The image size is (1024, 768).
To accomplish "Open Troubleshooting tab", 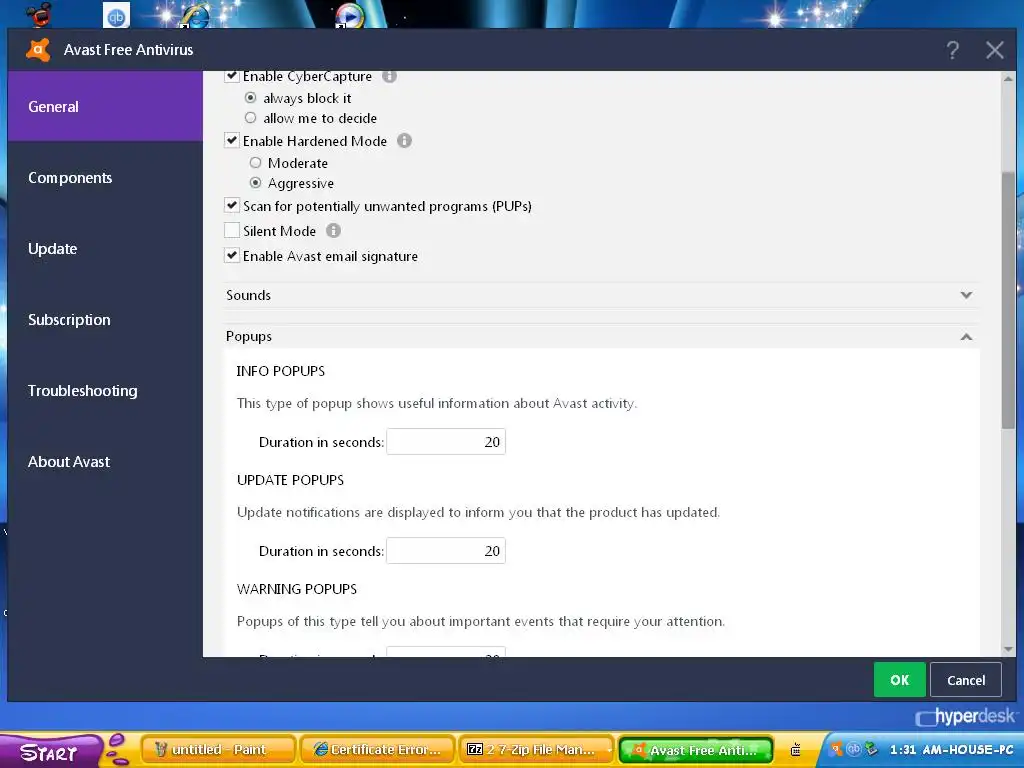I will pos(105,391).
